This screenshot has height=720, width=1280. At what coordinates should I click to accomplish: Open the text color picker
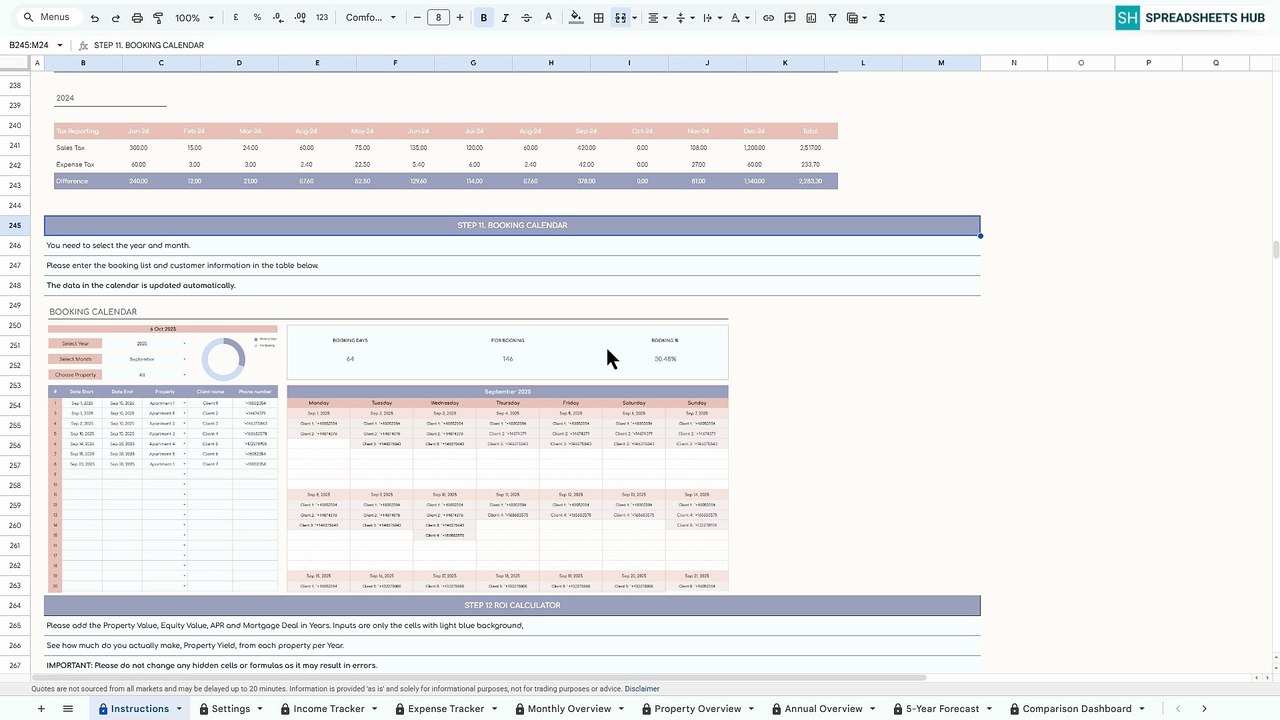click(x=548, y=18)
